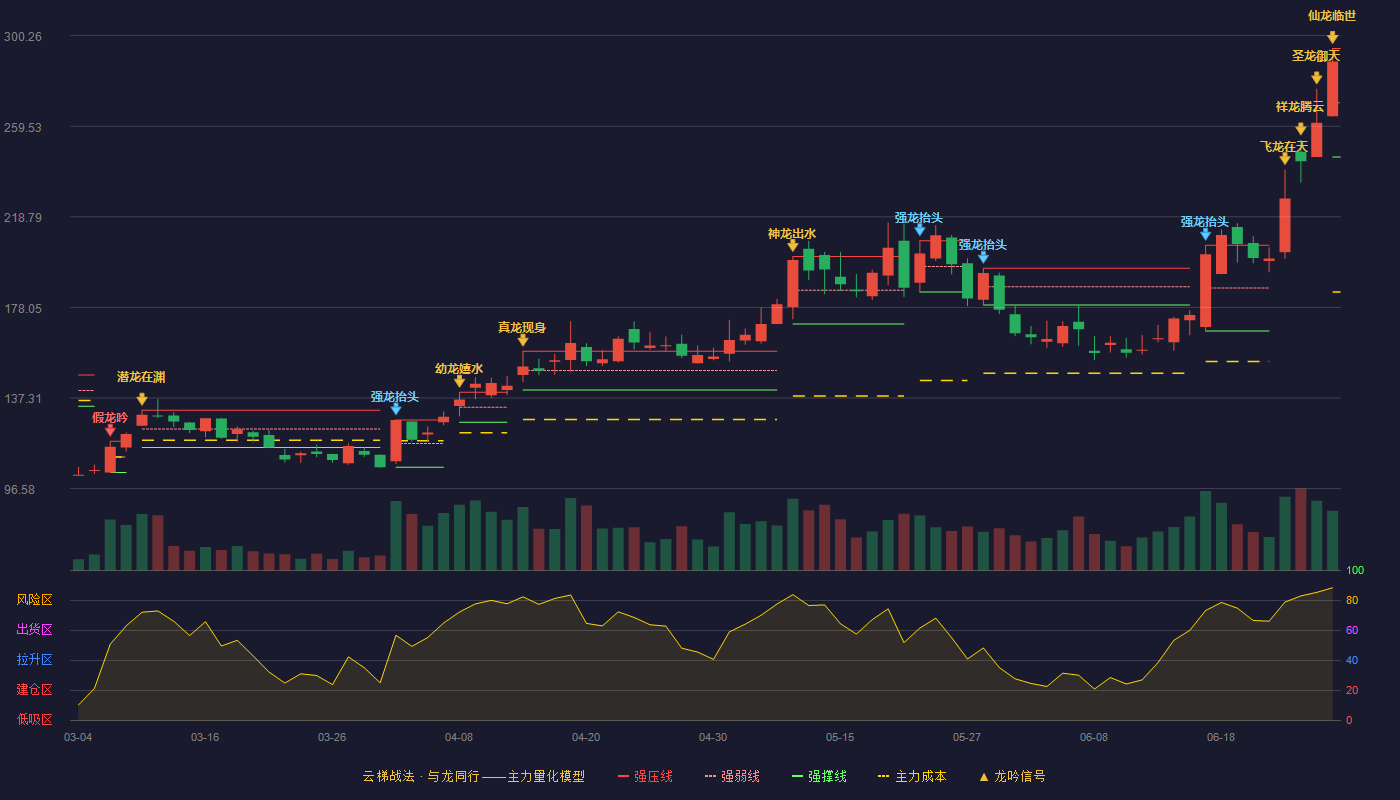Viewport: 1400px width, 800px height.
Task: Click the yellow triangle icon of 龙吟信号 legend
Action: (983, 776)
